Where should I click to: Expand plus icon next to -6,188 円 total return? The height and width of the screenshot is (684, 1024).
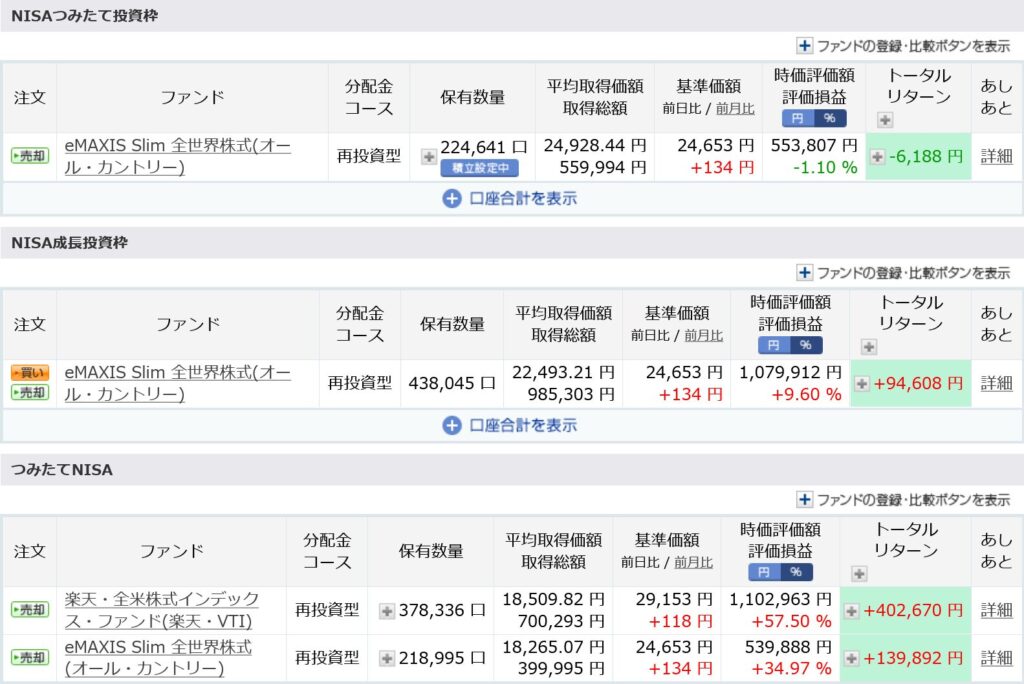point(877,157)
